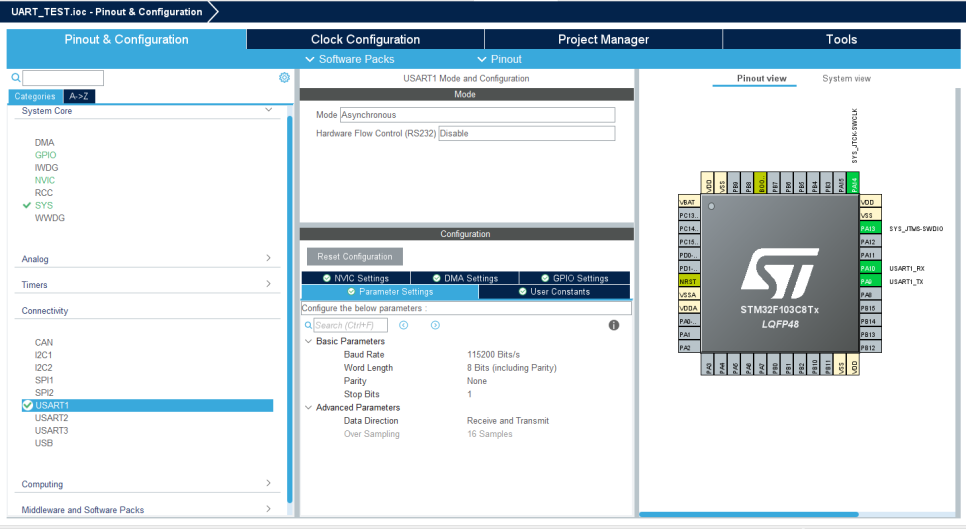Collapse the Advanced Parameters group

[309, 408]
